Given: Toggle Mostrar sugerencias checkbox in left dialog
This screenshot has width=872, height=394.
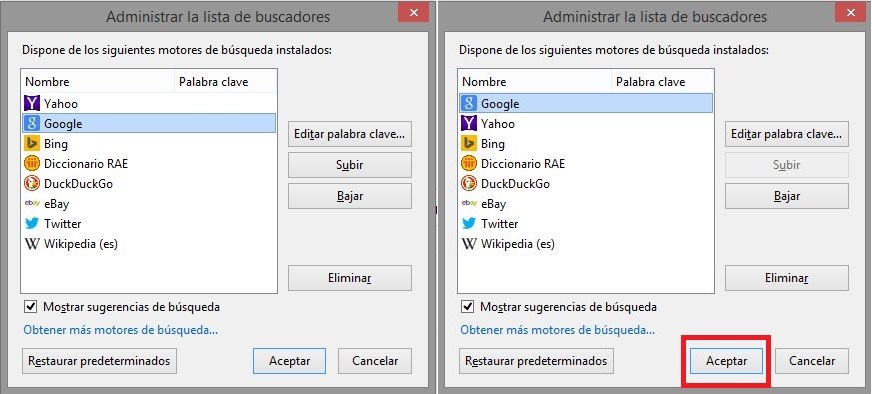Looking at the screenshot, I should point(31,307).
